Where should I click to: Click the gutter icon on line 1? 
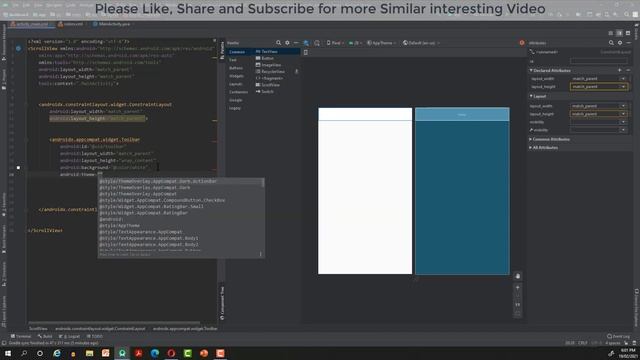(x=18, y=48)
